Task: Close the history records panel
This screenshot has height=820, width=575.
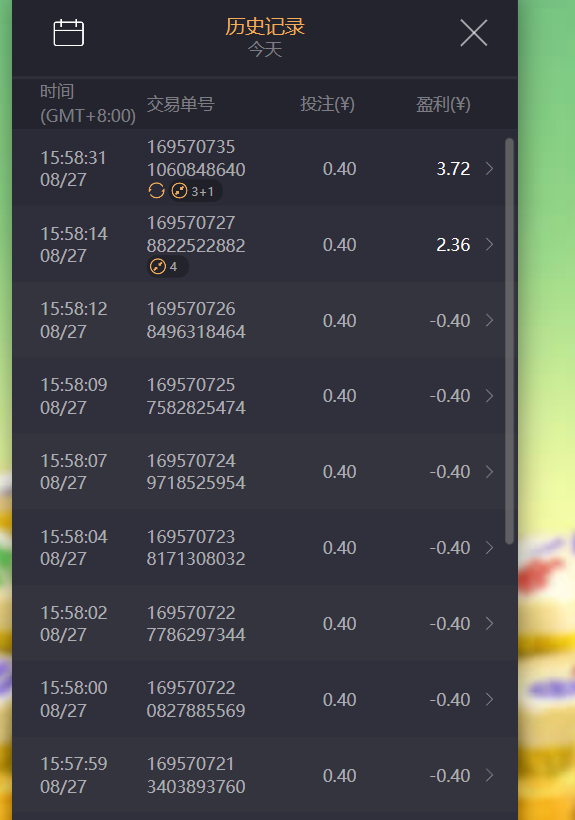Action: [474, 33]
